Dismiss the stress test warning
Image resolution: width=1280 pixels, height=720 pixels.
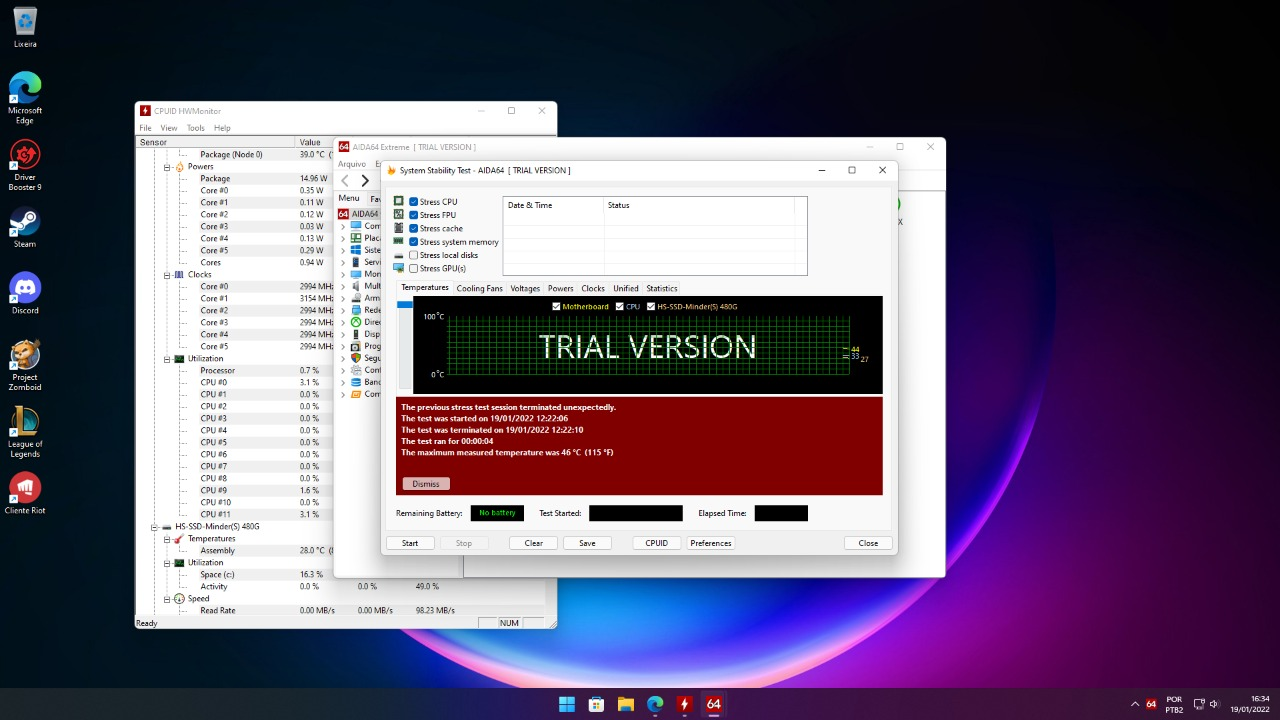click(x=426, y=484)
